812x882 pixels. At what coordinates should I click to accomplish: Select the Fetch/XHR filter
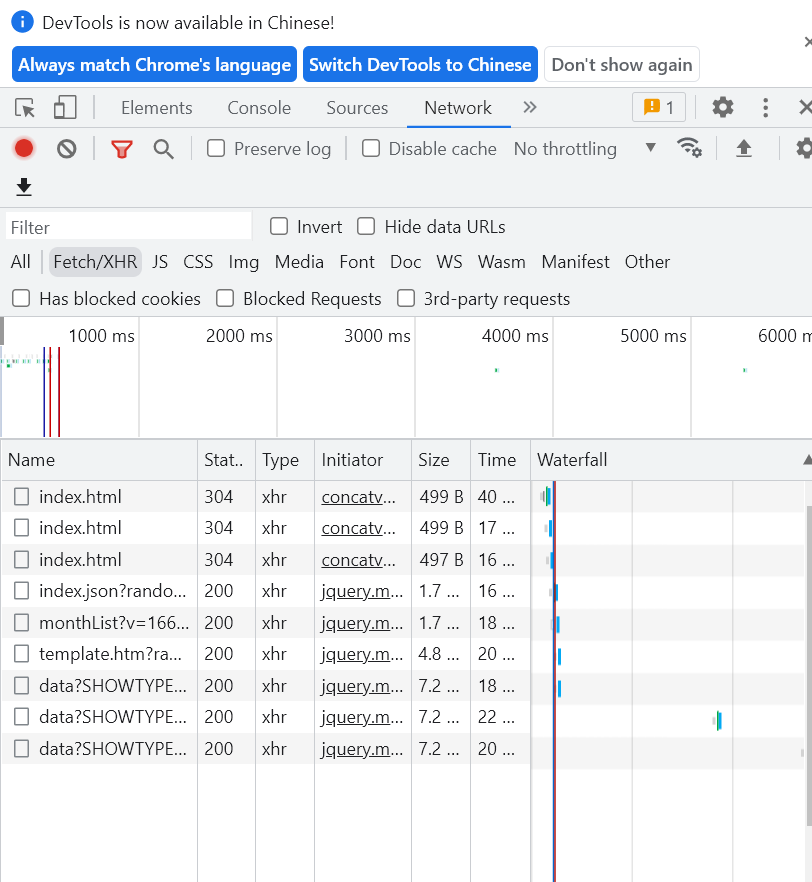(x=95, y=262)
